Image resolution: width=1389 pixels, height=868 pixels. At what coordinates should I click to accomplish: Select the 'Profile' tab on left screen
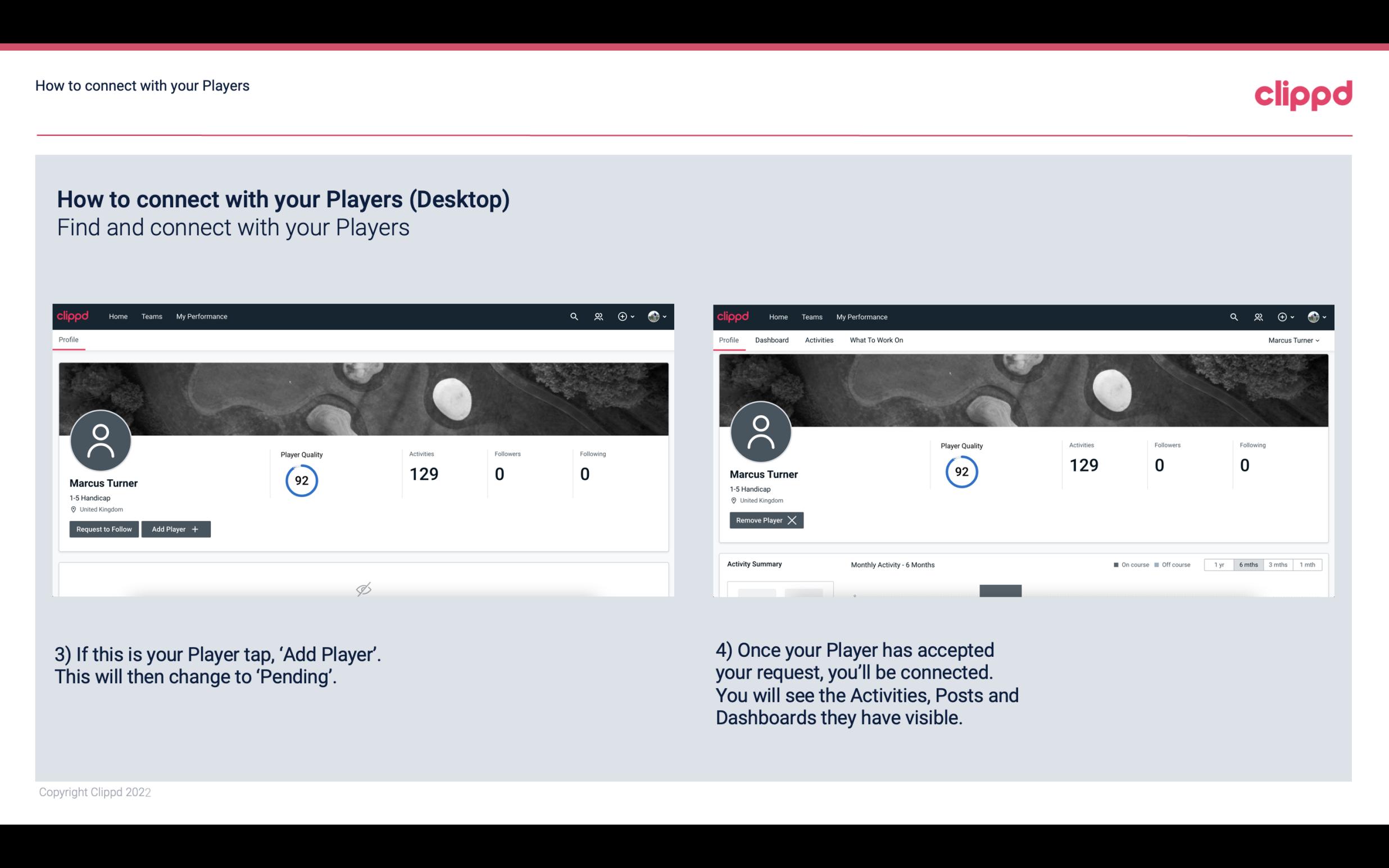coord(69,340)
